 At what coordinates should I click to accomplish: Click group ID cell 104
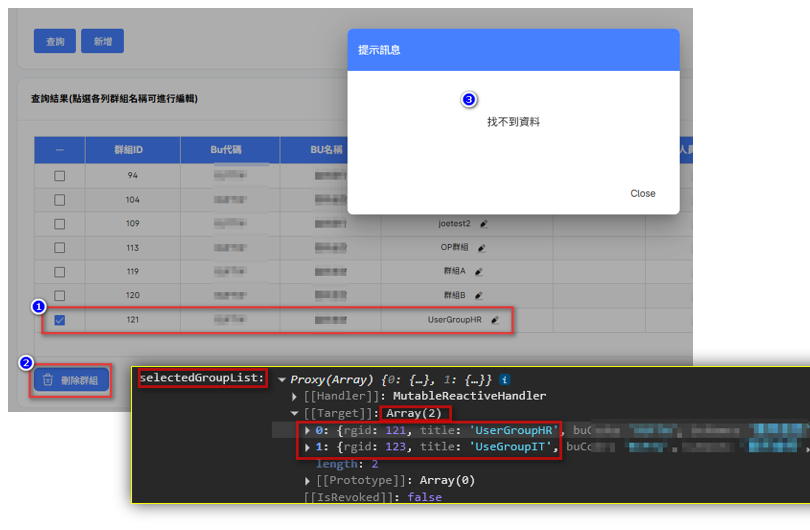[x=133, y=200]
